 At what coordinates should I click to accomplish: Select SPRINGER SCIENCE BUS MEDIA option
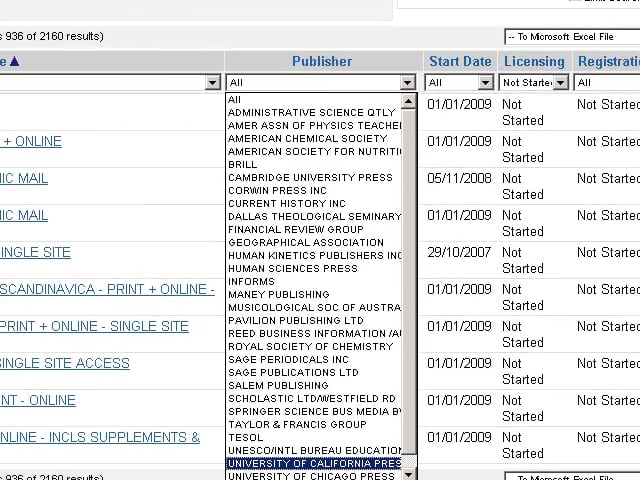(315, 412)
